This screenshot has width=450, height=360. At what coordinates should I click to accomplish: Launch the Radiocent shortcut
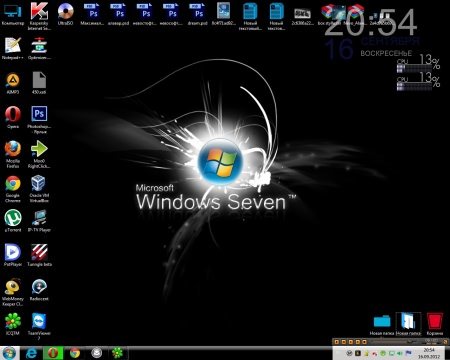coord(39,290)
